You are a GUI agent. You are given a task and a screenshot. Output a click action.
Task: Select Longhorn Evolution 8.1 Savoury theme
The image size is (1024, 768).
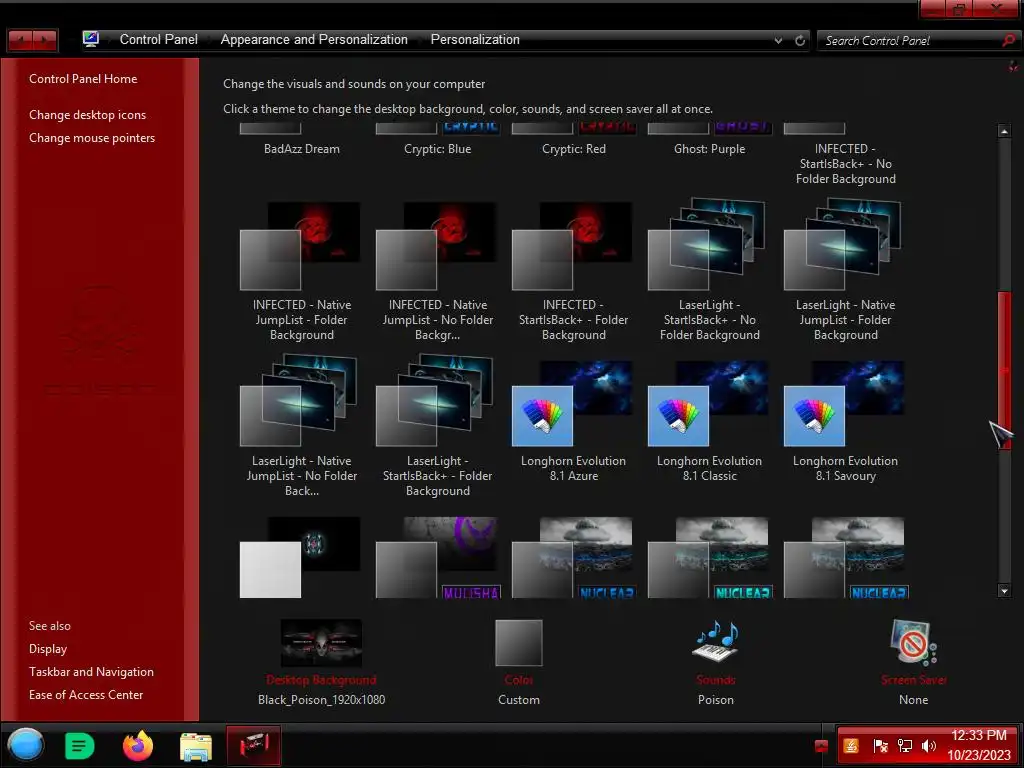point(845,421)
